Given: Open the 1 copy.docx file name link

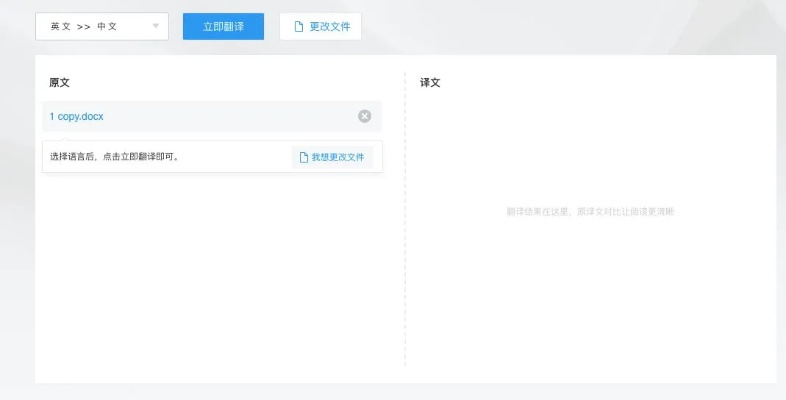Looking at the screenshot, I should pyautogui.click(x=77, y=116).
